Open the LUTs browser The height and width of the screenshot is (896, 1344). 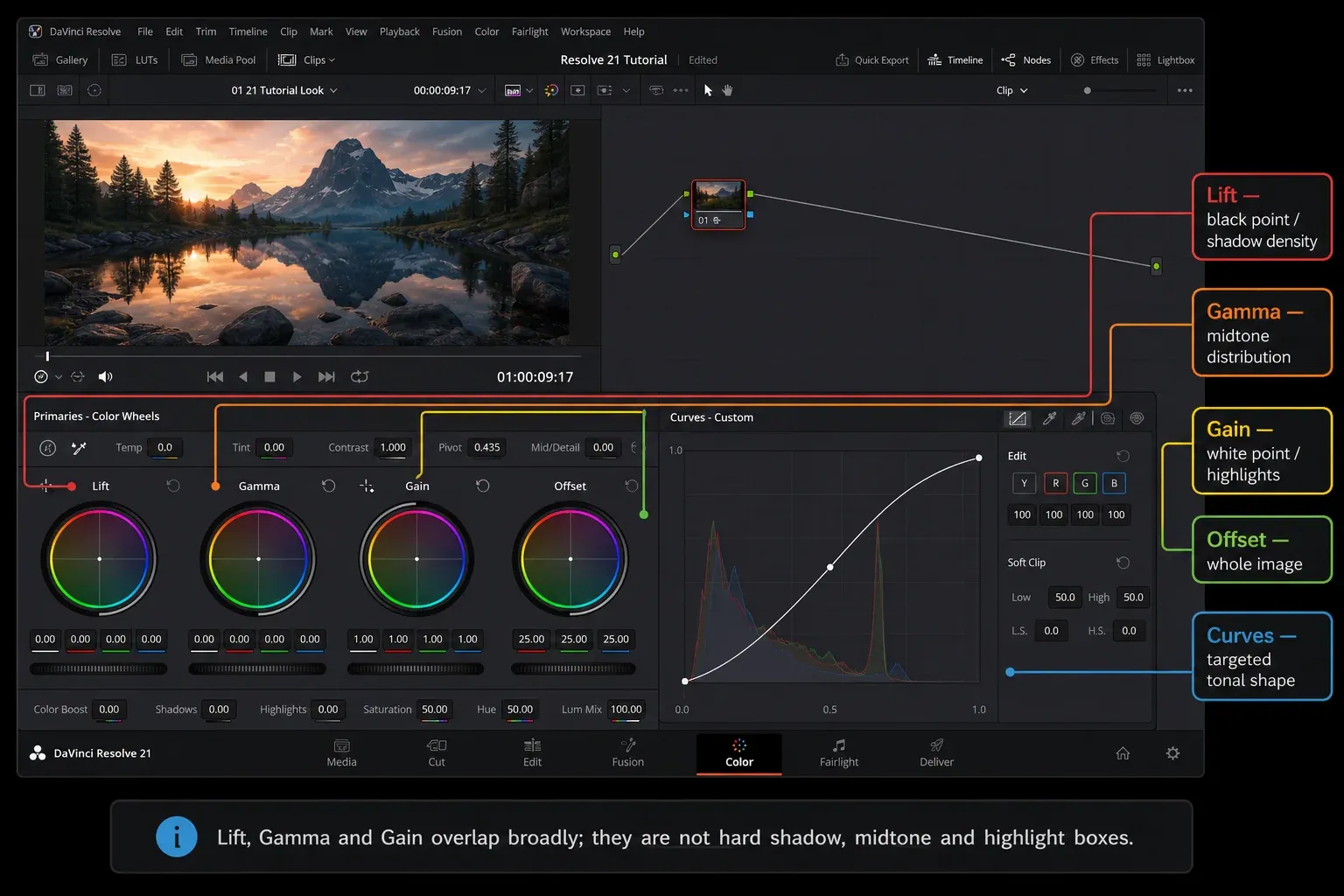pos(136,59)
